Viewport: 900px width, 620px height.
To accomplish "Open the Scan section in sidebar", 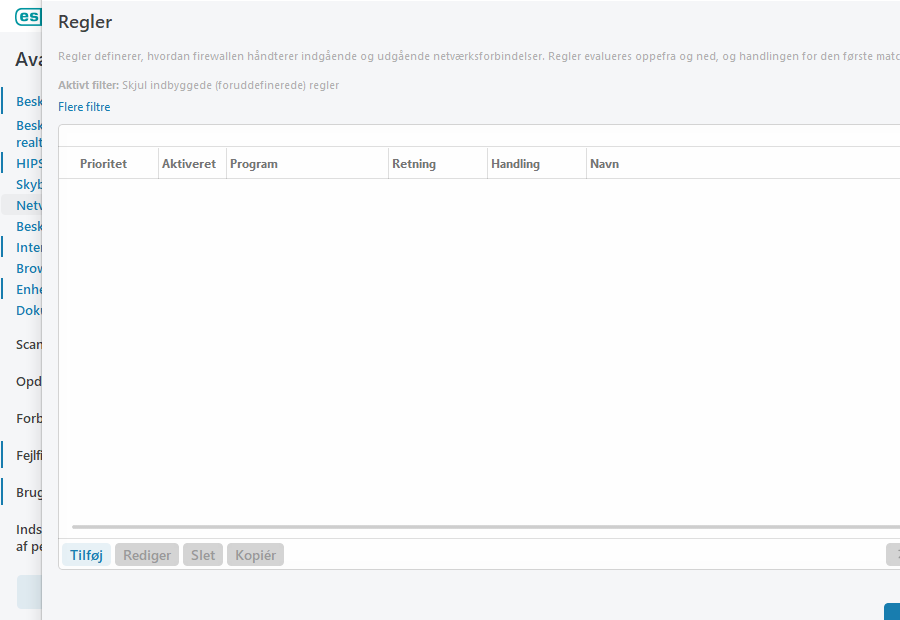I will coord(29,344).
